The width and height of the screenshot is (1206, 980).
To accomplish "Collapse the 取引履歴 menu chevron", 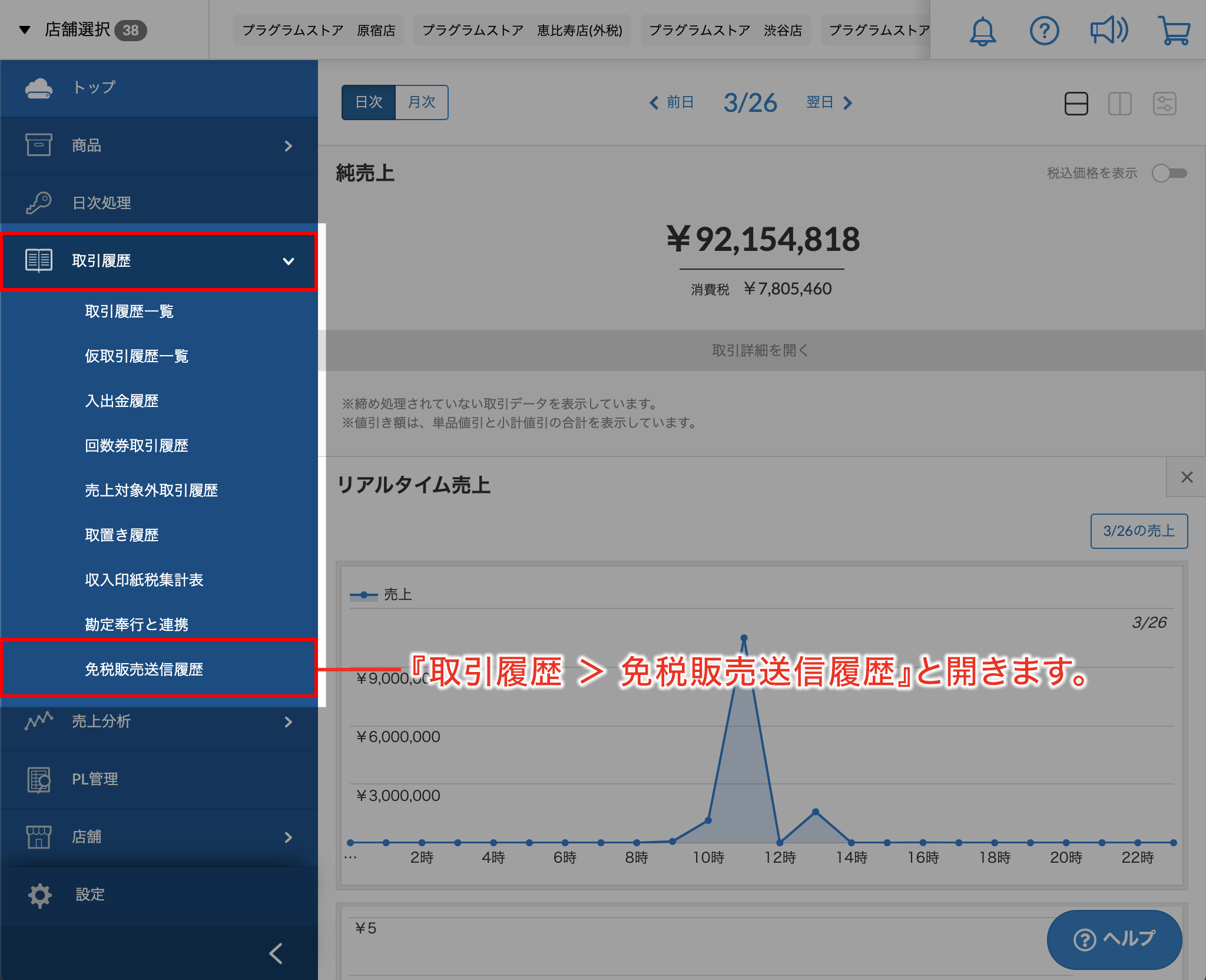I will coord(288,261).
